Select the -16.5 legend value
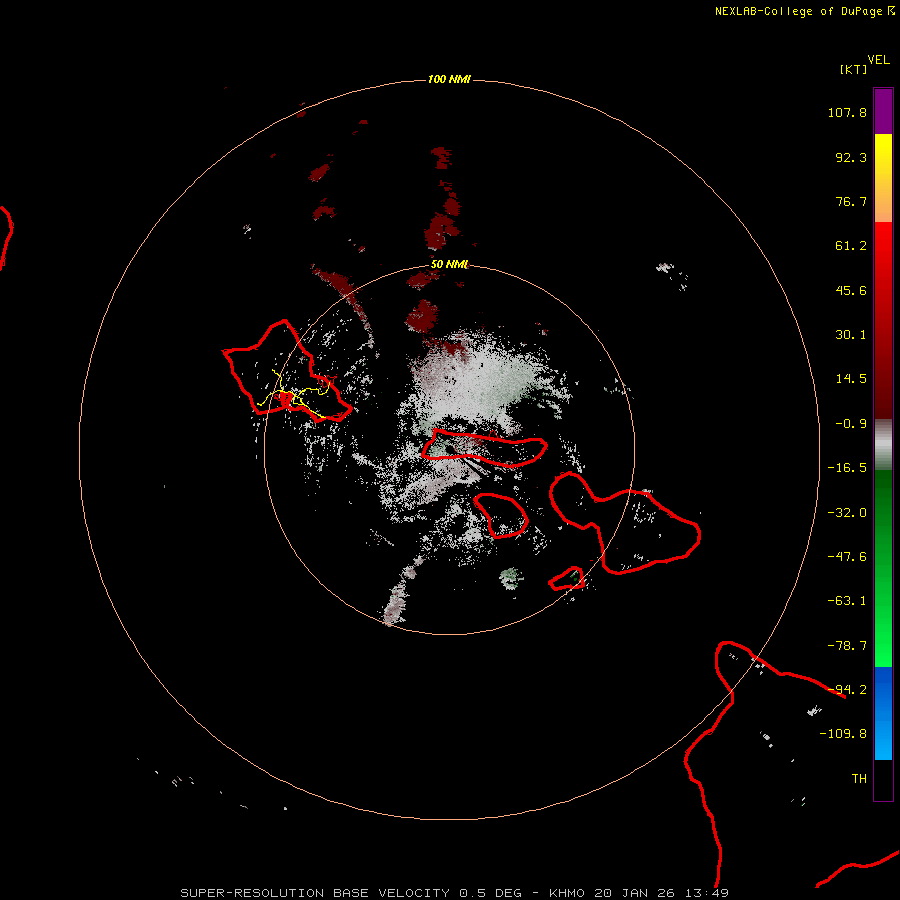The image size is (900, 900). [x=847, y=468]
